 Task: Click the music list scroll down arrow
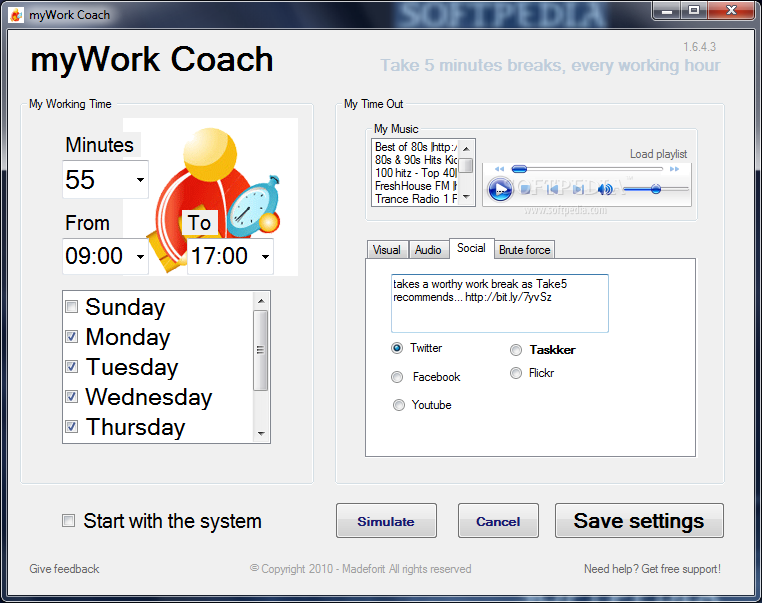coord(467,197)
